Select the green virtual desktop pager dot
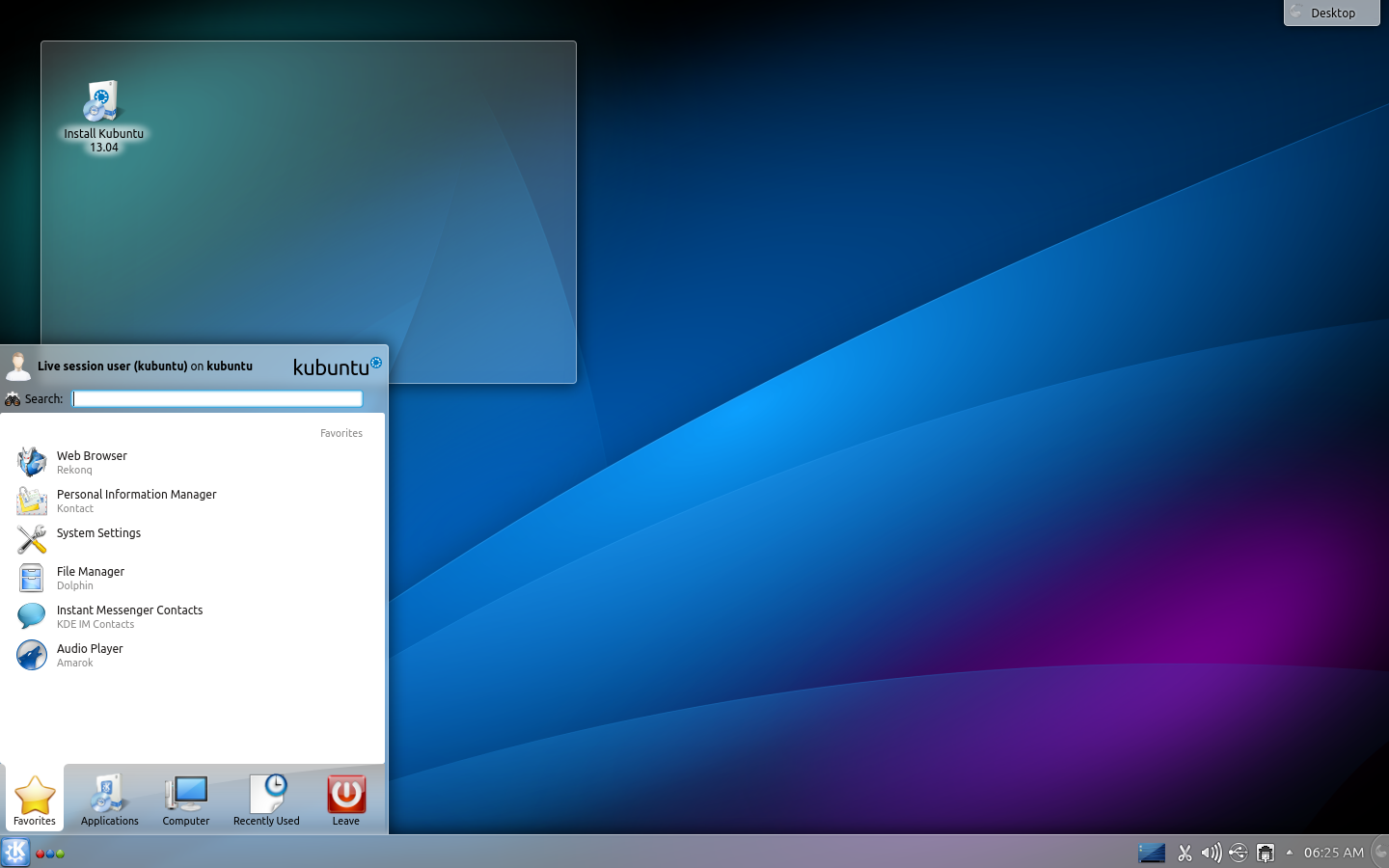The width and height of the screenshot is (1389, 868). click(x=60, y=854)
